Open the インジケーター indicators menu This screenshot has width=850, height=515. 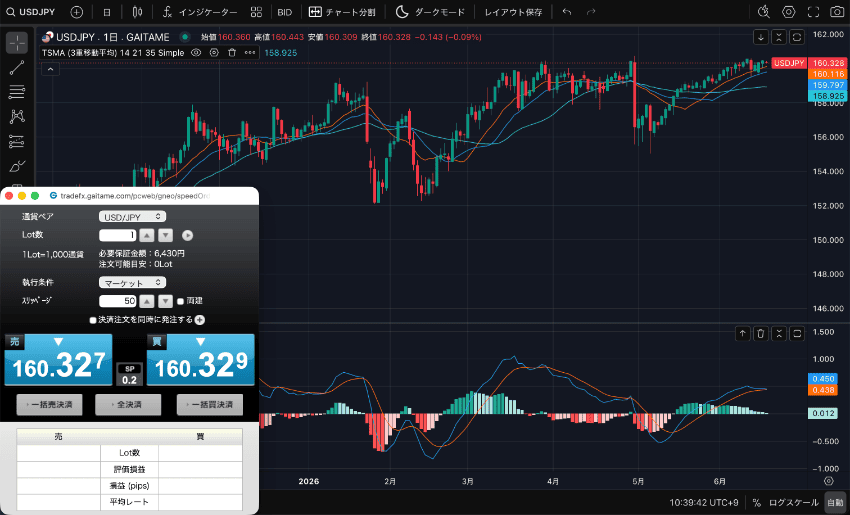(200, 12)
